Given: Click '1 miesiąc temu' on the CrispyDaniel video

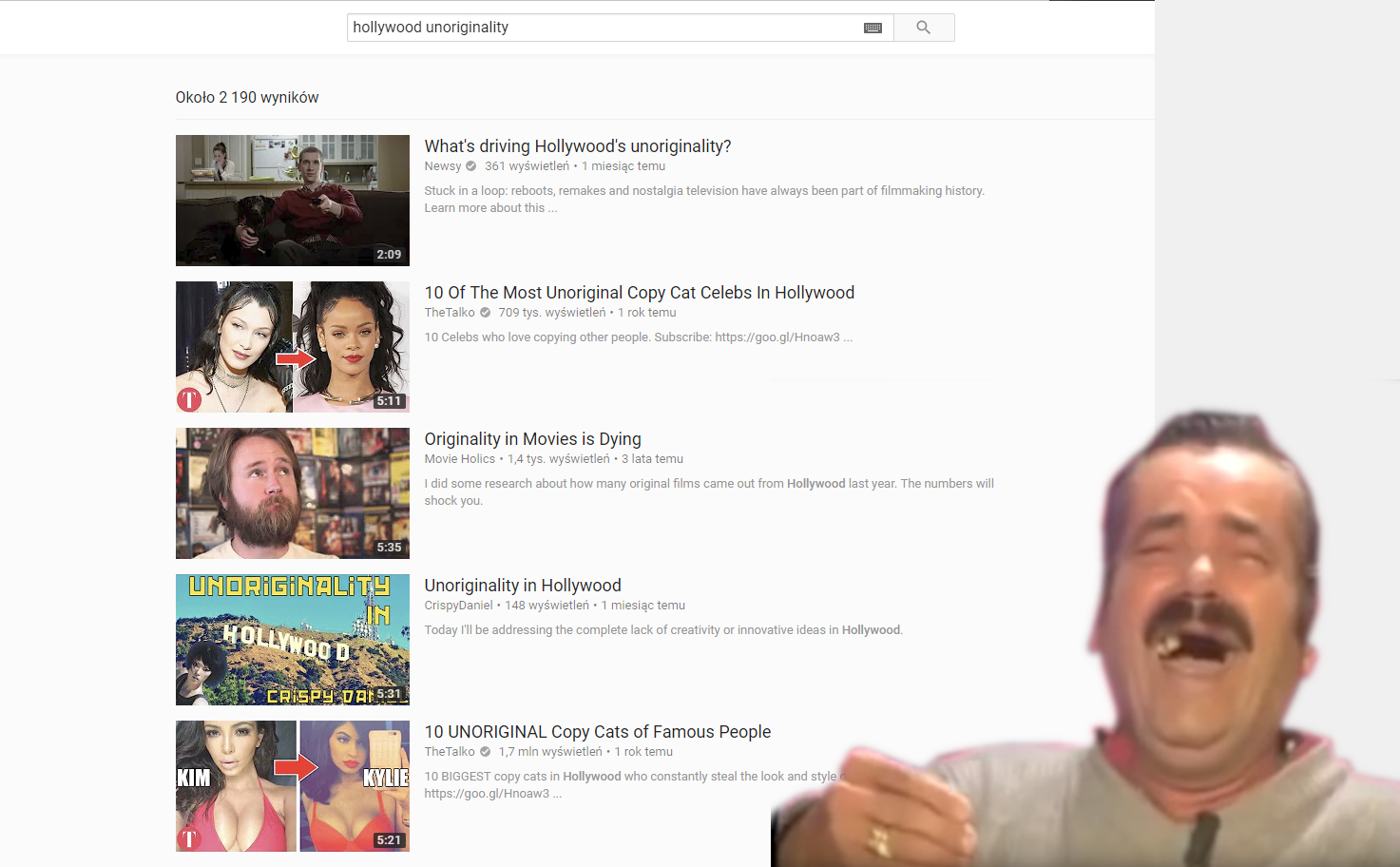Looking at the screenshot, I should point(643,606).
